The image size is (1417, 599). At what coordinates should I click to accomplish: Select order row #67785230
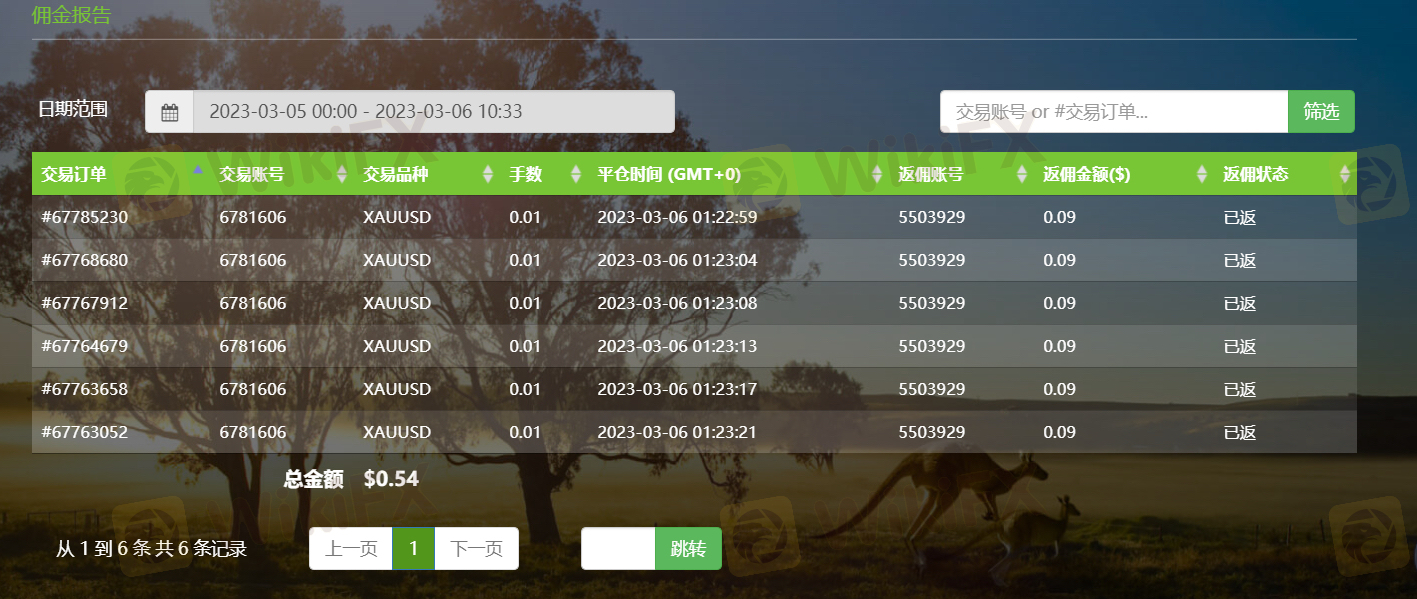coord(85,217)
